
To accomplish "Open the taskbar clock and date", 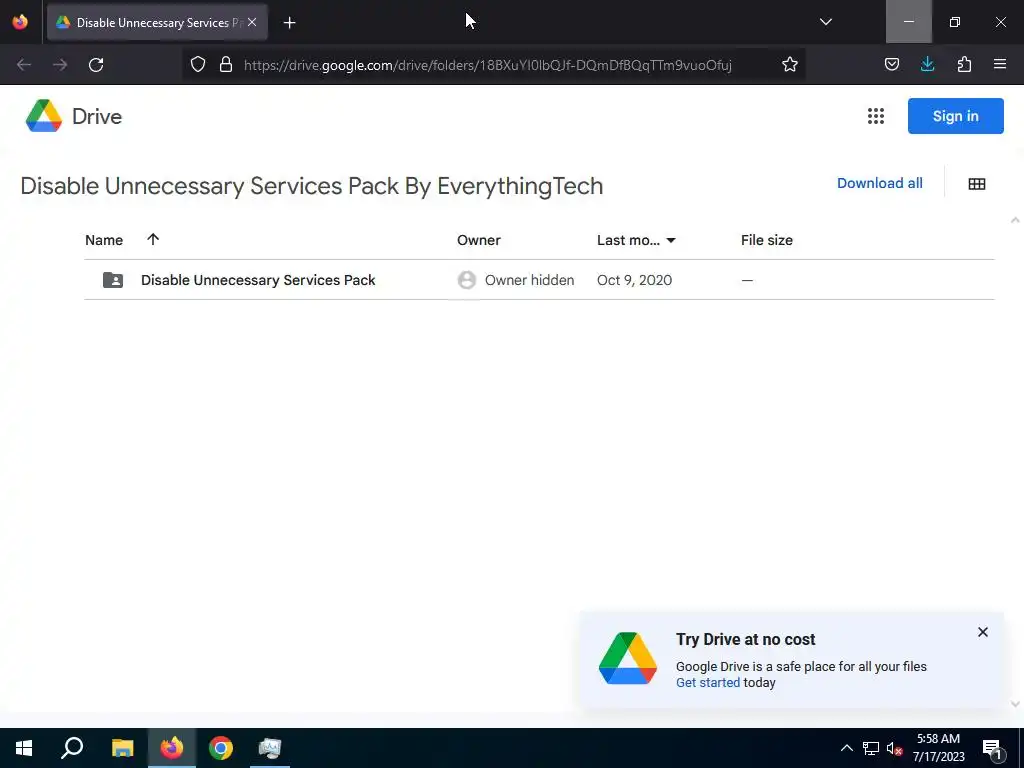I will (938, 748).
